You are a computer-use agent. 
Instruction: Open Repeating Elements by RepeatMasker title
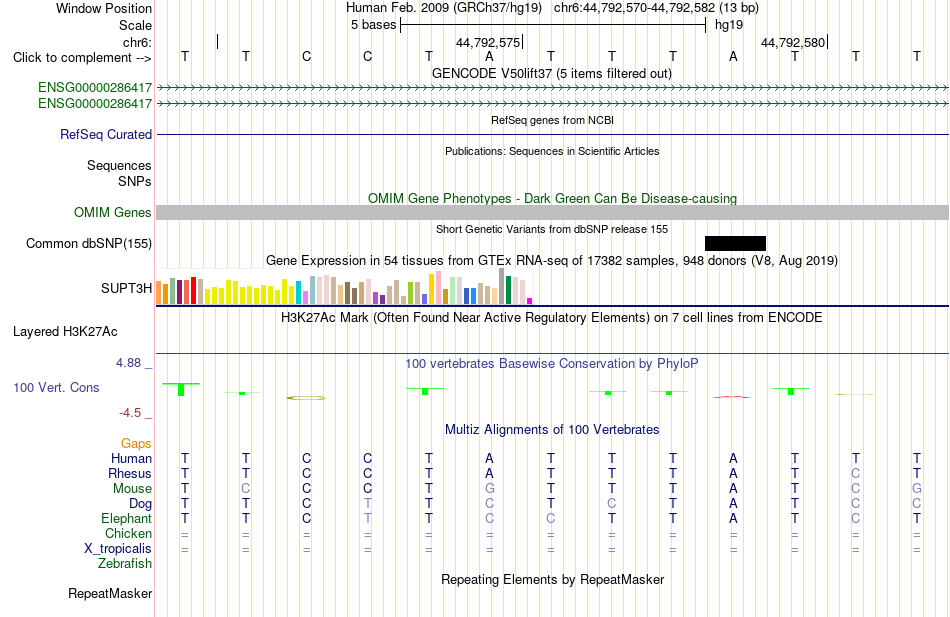tap(552, 579)
